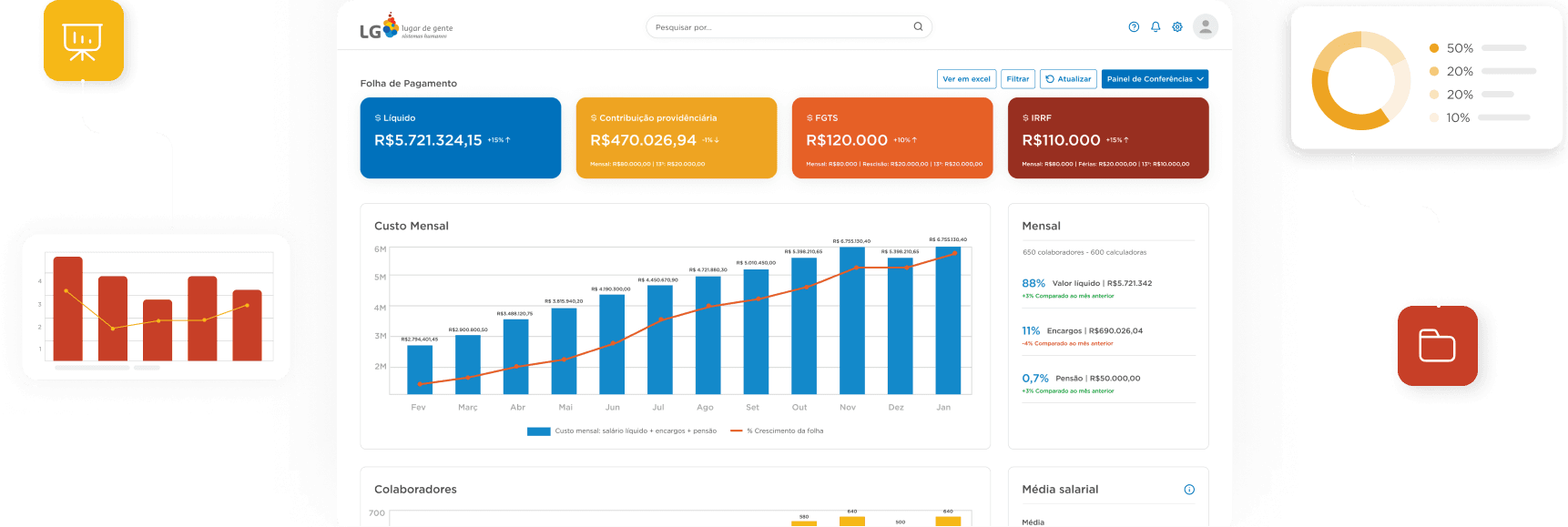Click the Ver em excel button
1568x527 pixels.
pos(966,79)
